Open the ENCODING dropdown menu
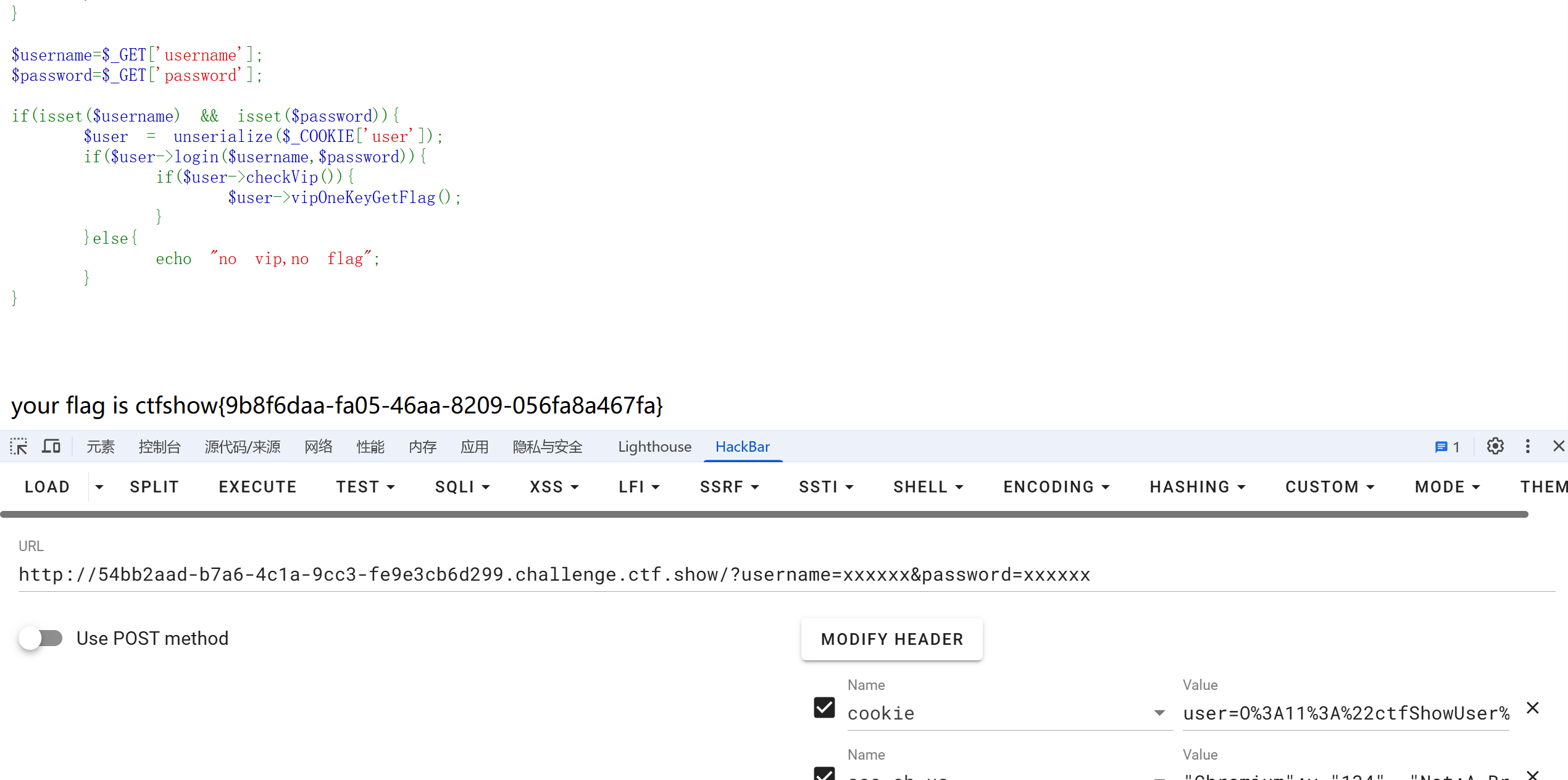This screenshot has width=1568, height=780. pos(1056,487)
